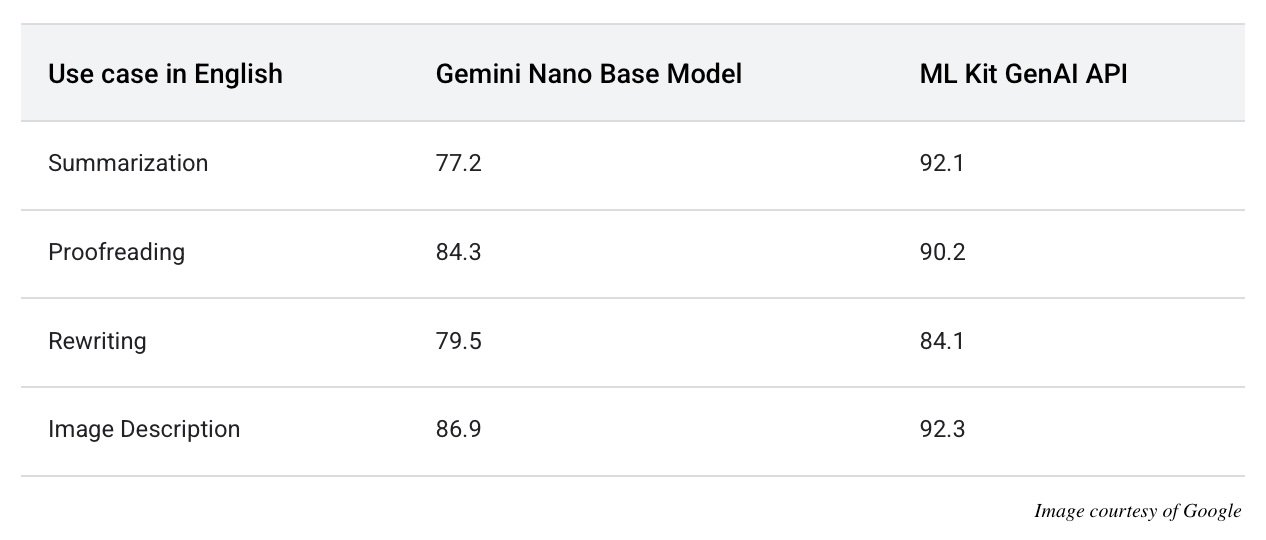Click the 84.3 Proofreading base model score
The height and width of the screenshot is (540, 1266).
(459, 252)
